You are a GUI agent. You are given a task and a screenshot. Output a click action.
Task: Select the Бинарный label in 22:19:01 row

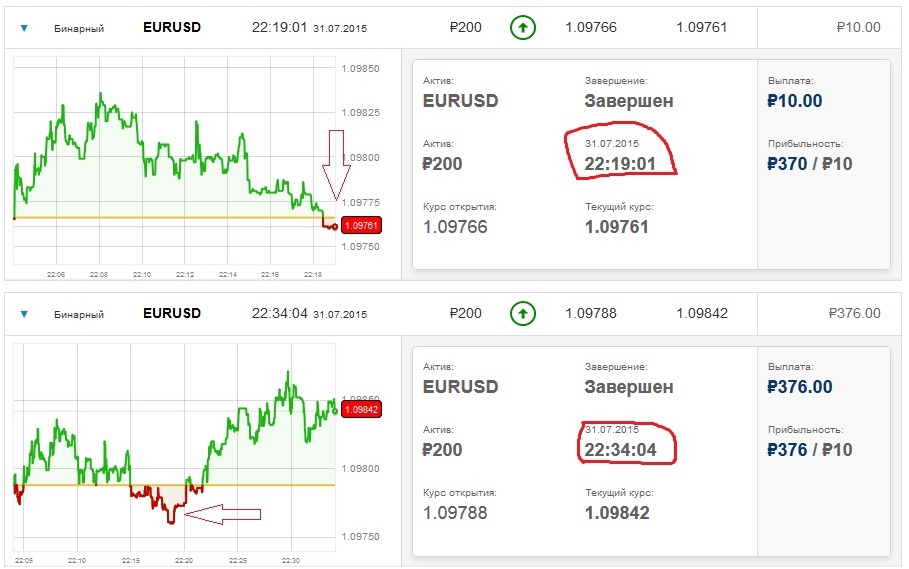(x=79, y=28)
